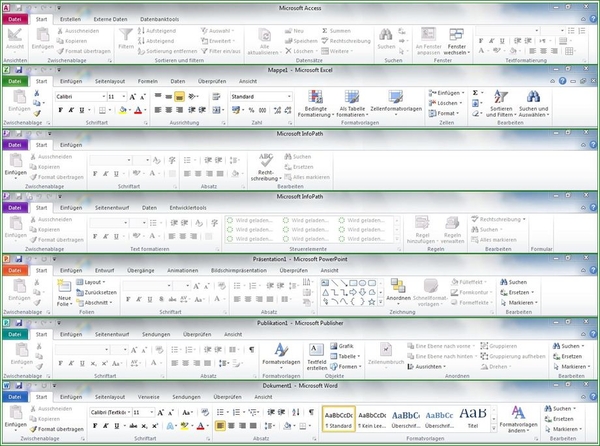Toggle left align in Word Absatz group
Image resolution: width=600 pixels, height=446 pixels.
[x=220, y=425]
